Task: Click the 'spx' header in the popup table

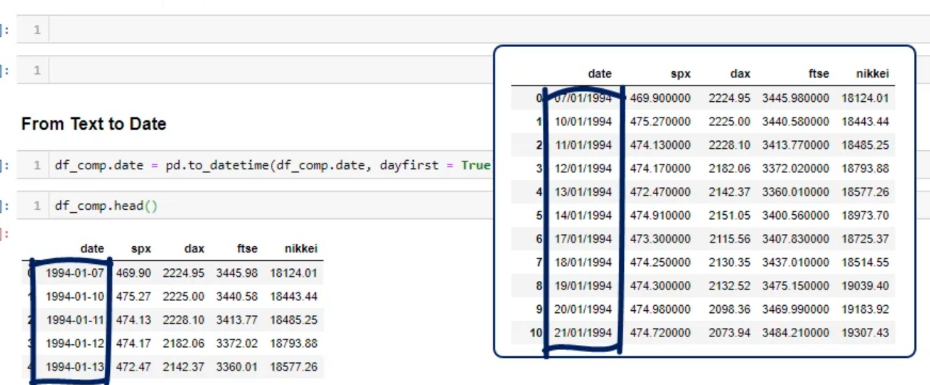Action: 680,74
